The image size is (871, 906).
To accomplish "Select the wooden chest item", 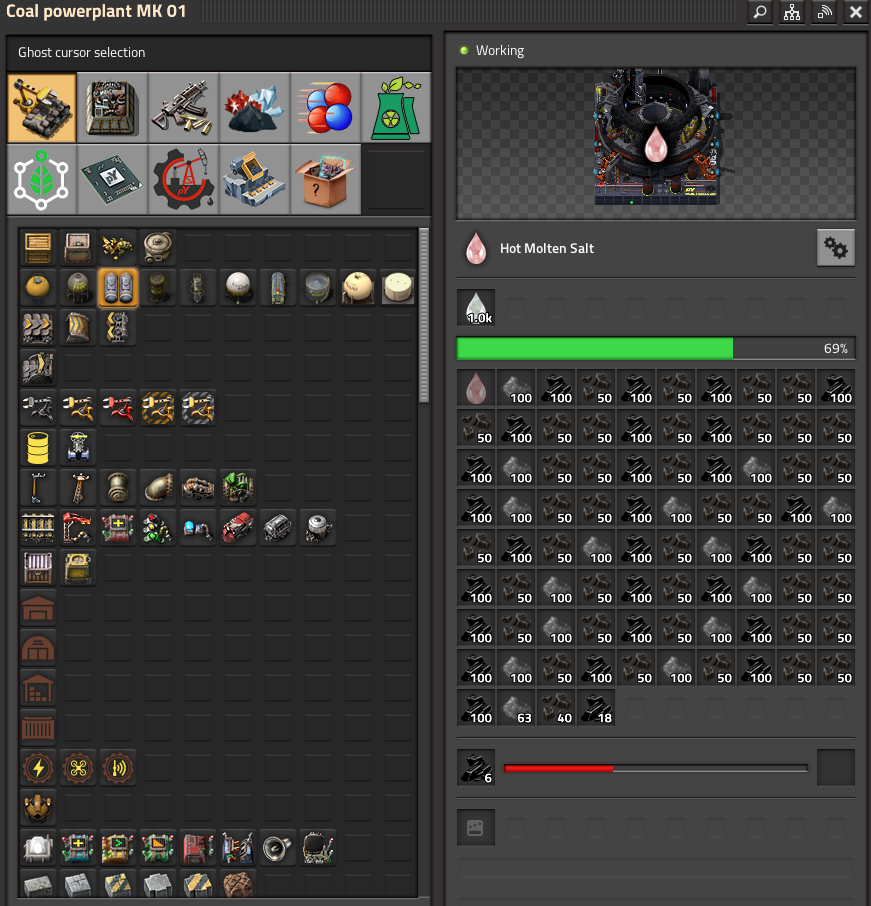I will point(39,247).
